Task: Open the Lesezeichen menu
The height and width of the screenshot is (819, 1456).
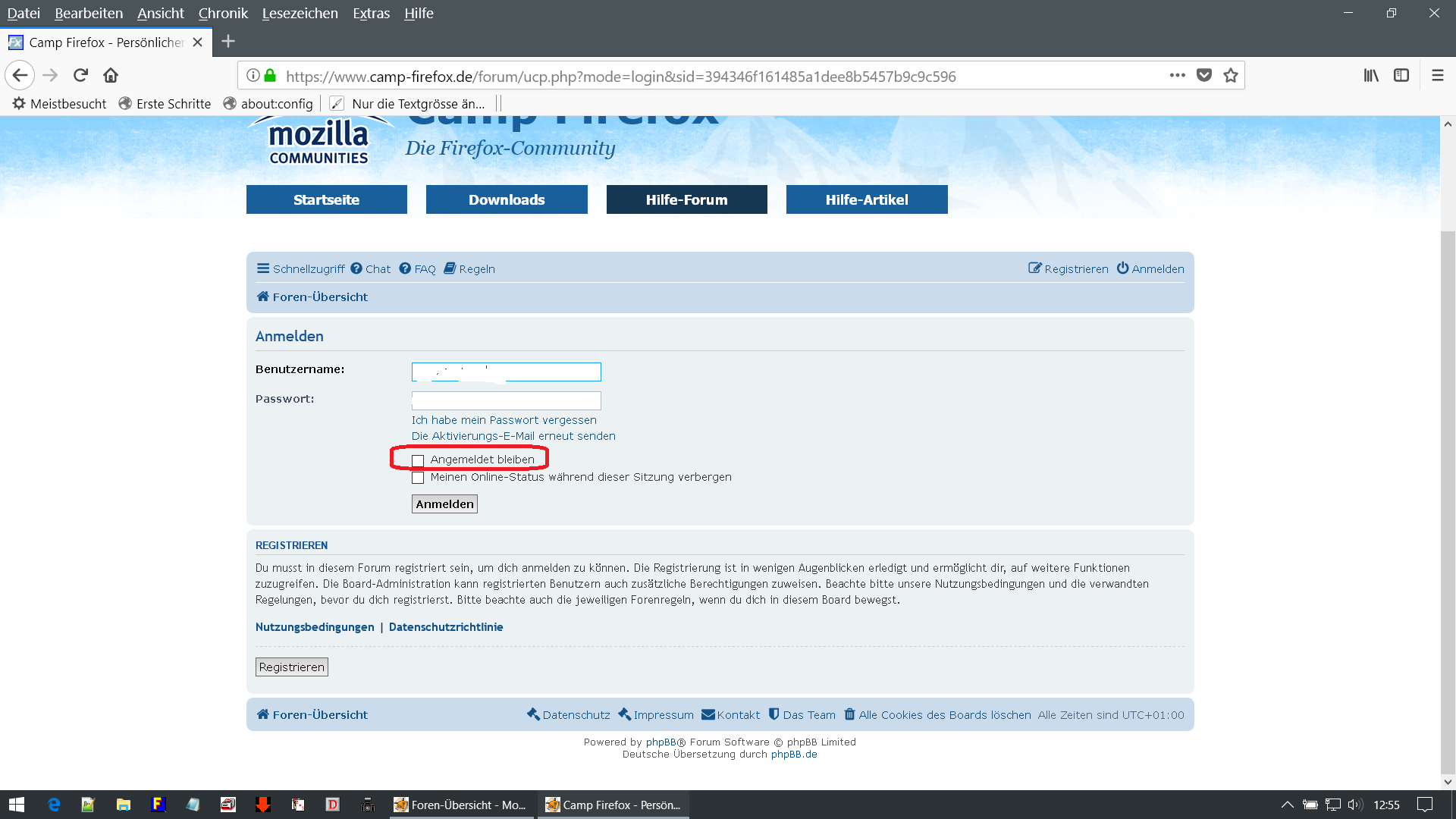Action: 300,13
